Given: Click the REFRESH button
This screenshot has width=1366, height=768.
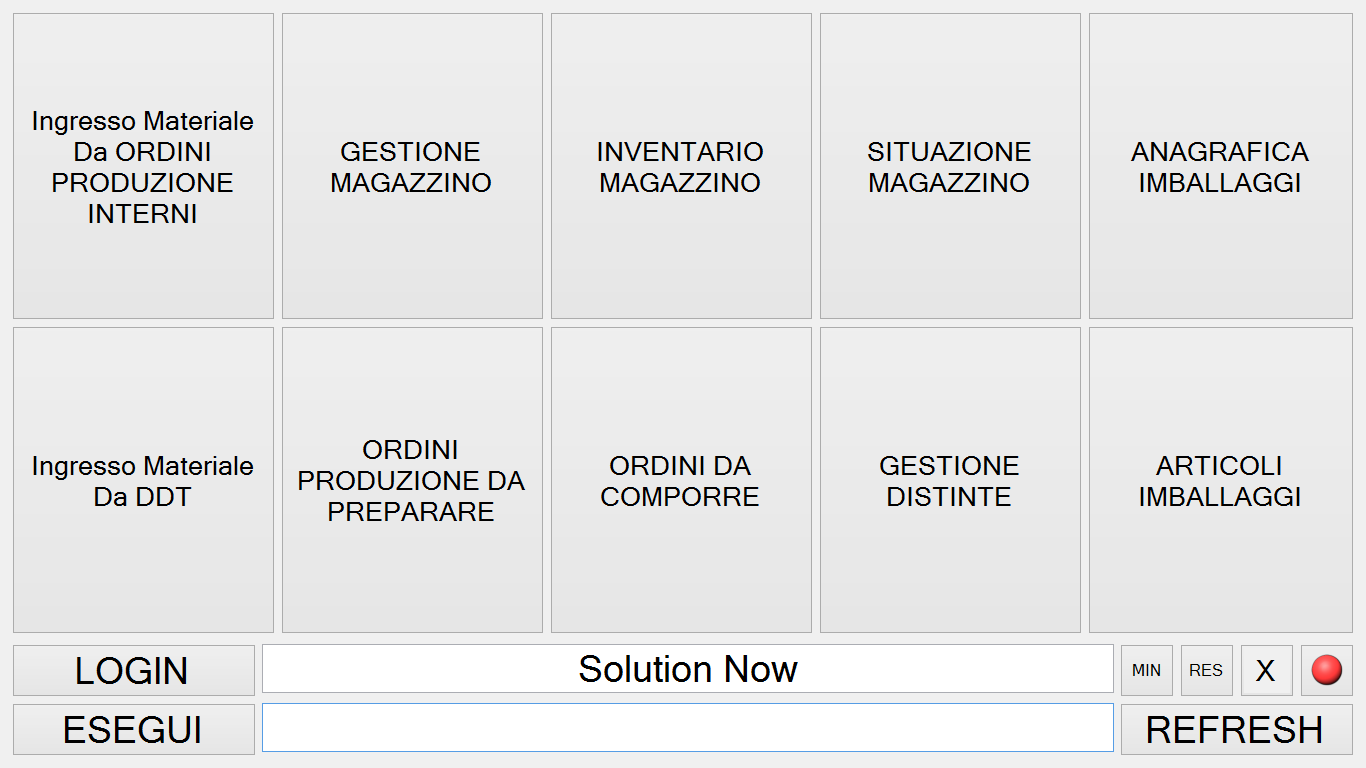Looking at the screenshot, I should click(1236, 729).
